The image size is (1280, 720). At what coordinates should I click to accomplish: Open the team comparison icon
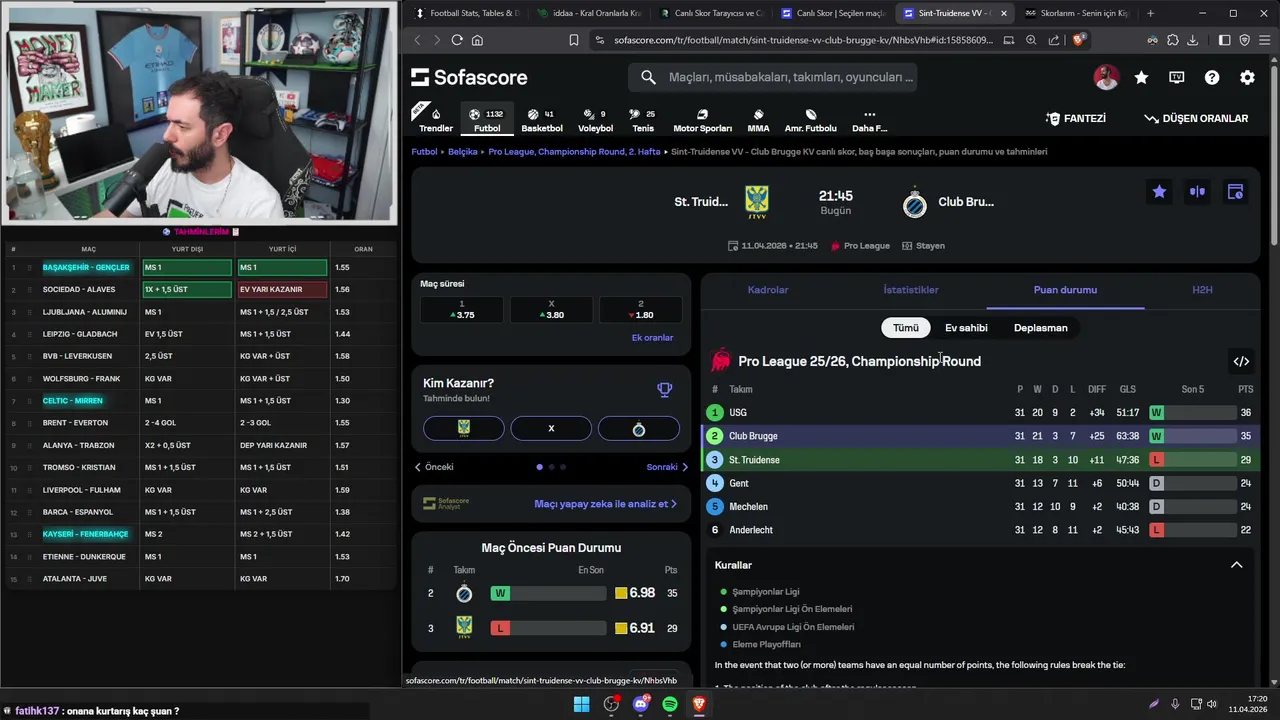coord(1197,192)
